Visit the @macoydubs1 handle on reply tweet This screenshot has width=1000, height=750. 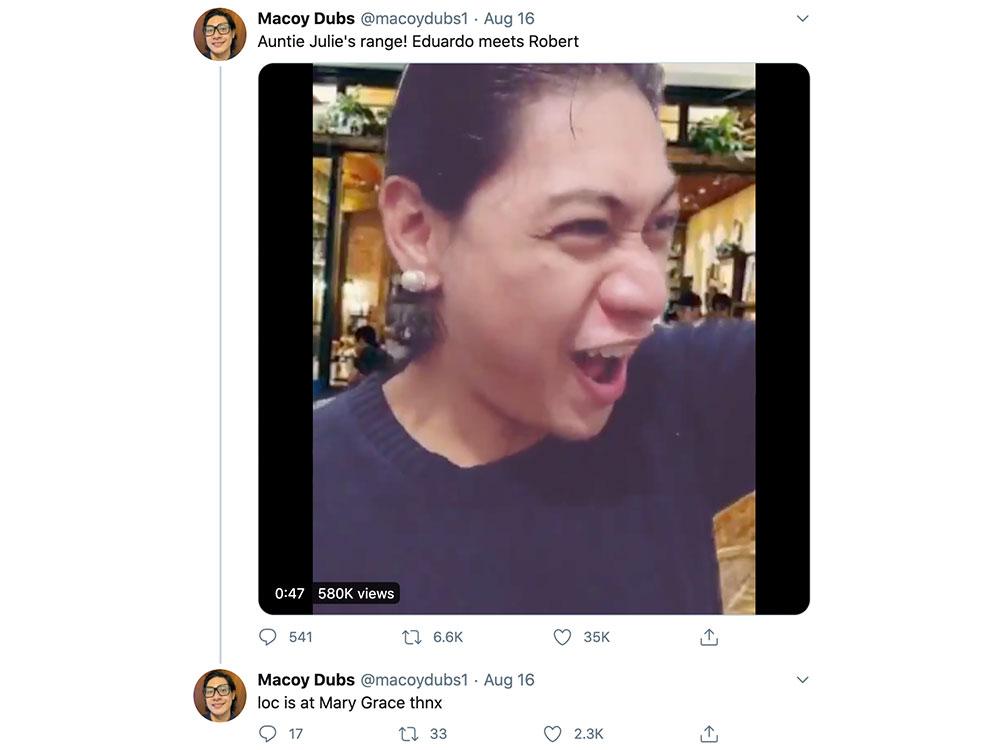(413, 680)
